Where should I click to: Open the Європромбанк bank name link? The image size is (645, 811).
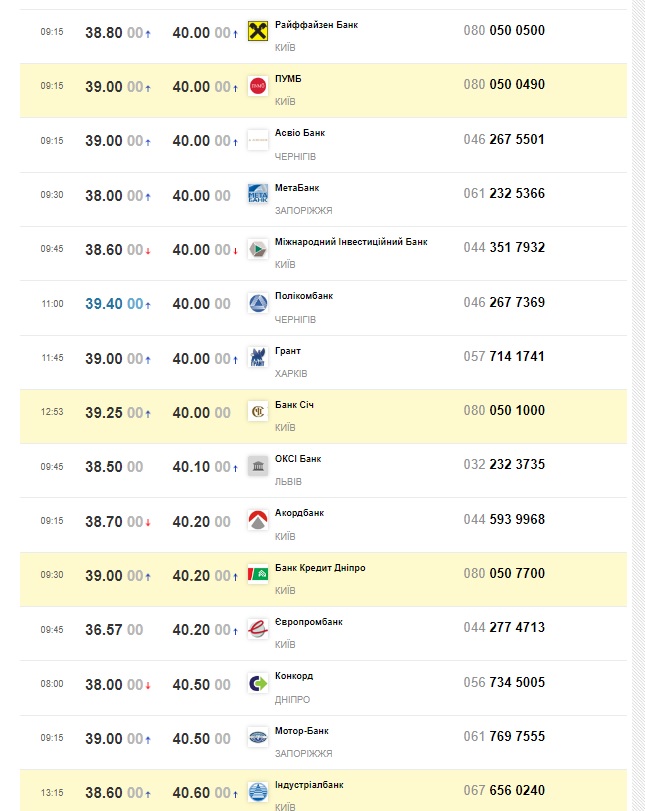point(309,622)
